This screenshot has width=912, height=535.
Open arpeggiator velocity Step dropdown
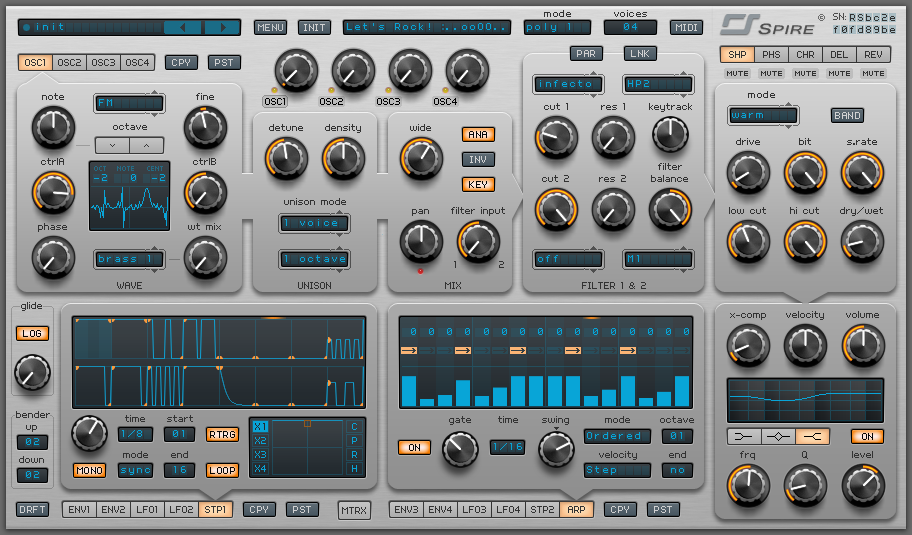coord(617,470)
